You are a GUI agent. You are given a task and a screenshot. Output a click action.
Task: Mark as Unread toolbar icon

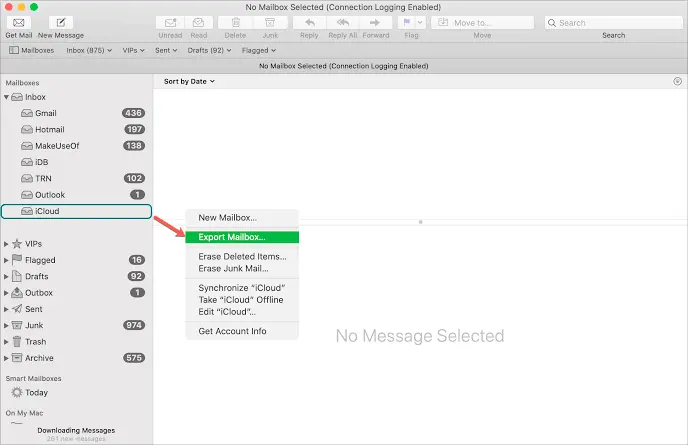pyautogui.click(x=170, y=22)
